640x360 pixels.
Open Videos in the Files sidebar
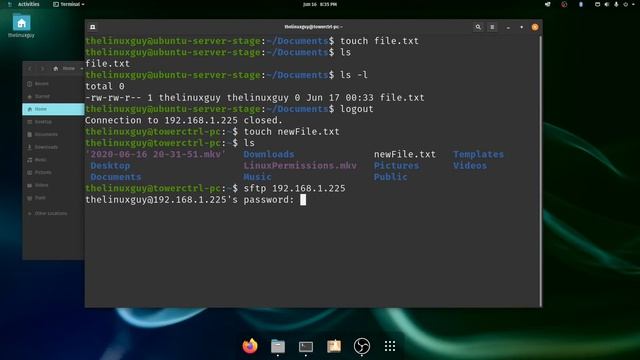pyautogui.click(x=53, y=185)
